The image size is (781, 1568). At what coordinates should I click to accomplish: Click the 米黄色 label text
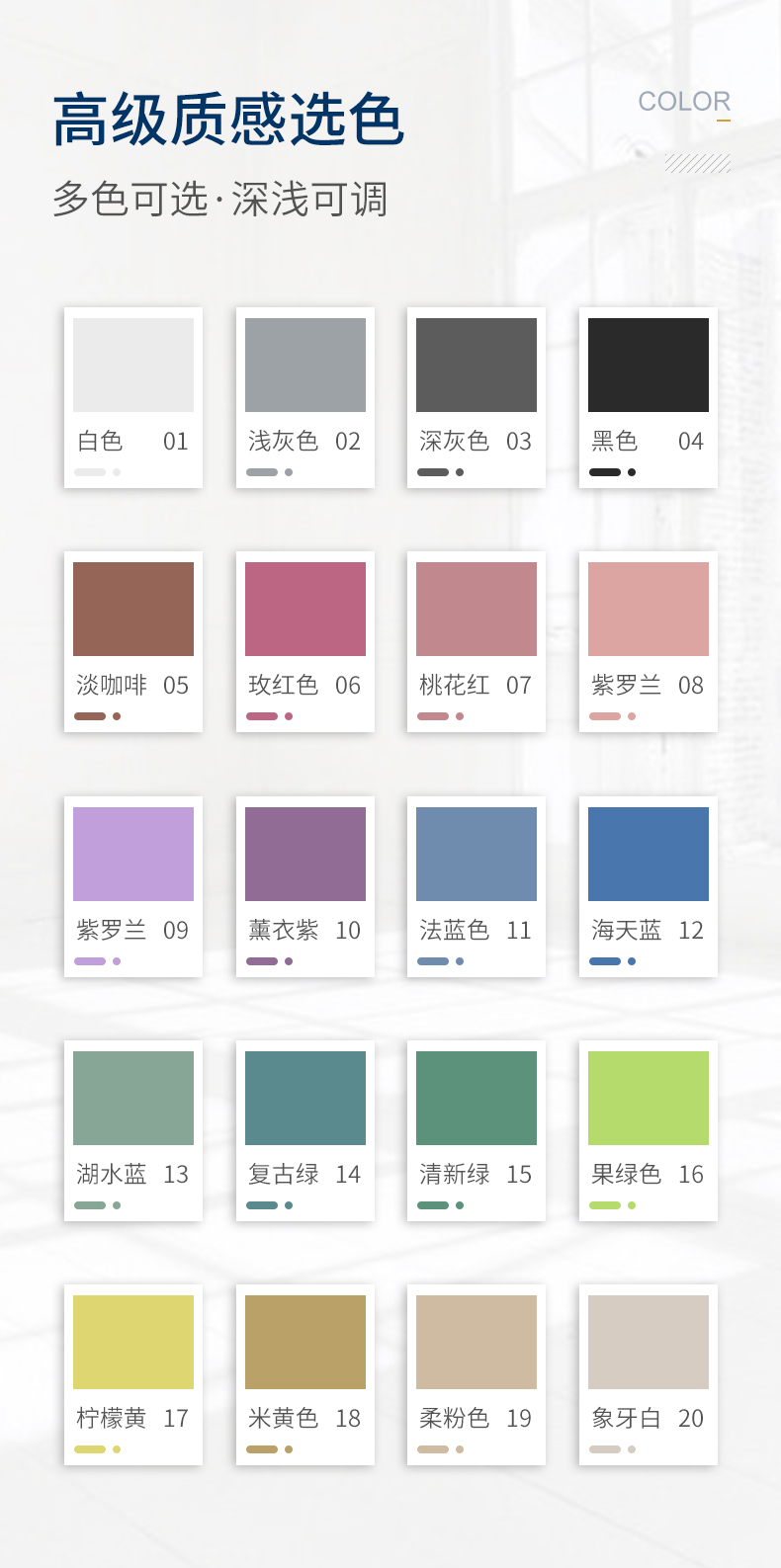click(x=284, y=1419)
